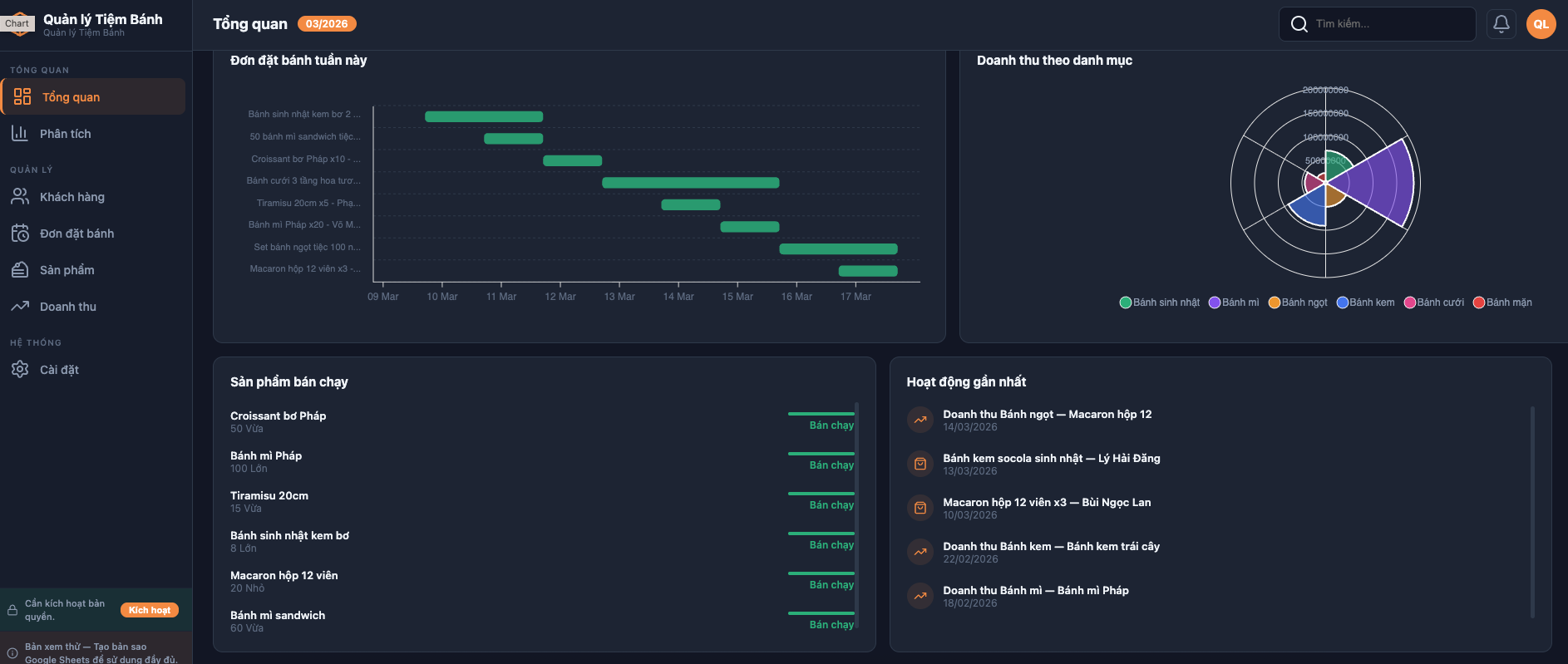This screenshot has height=664, width=1568.
Task: Click the Bánh kem legend color swatch
Action: (1342, 302)
